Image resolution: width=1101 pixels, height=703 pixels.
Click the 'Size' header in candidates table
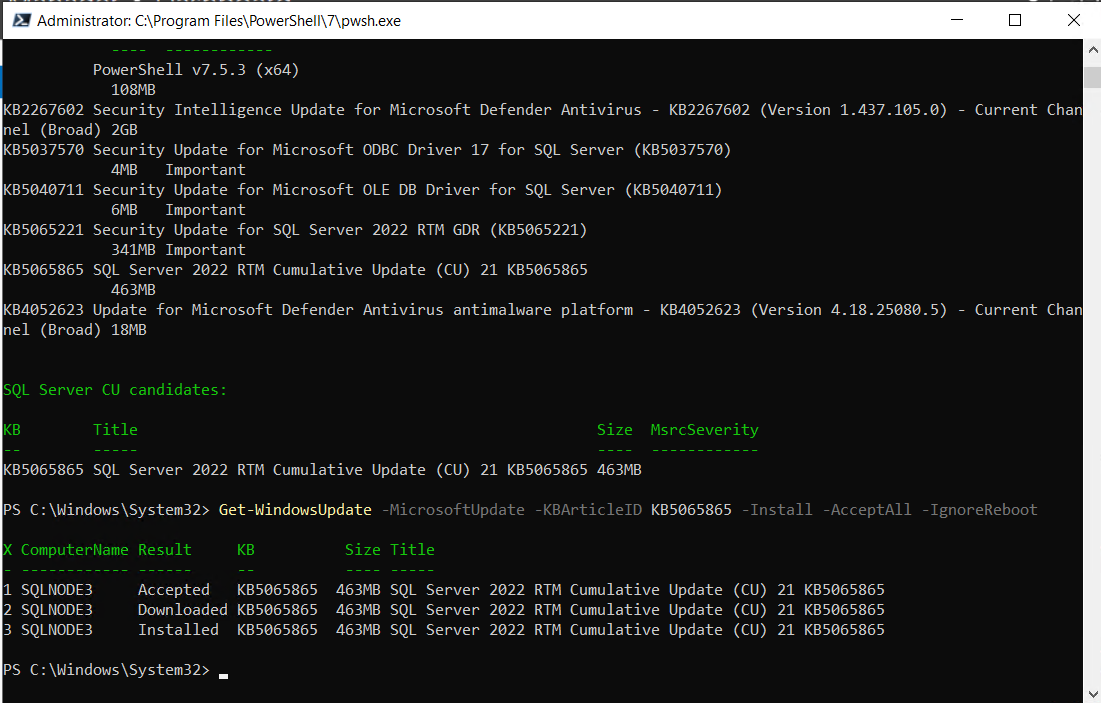(x=614, y=430)
